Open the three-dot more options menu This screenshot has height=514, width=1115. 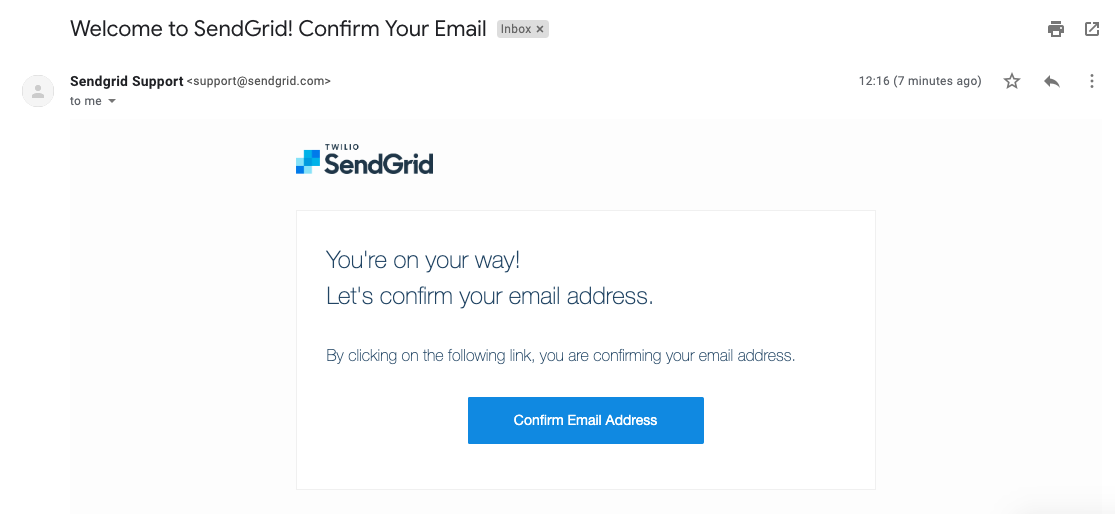tap(1092, 81)
